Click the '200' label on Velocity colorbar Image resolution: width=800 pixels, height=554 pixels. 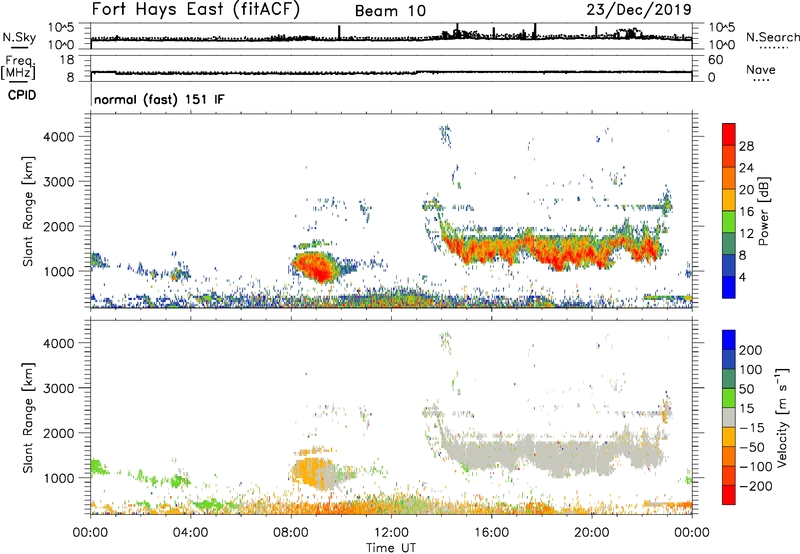coord(751,350)
